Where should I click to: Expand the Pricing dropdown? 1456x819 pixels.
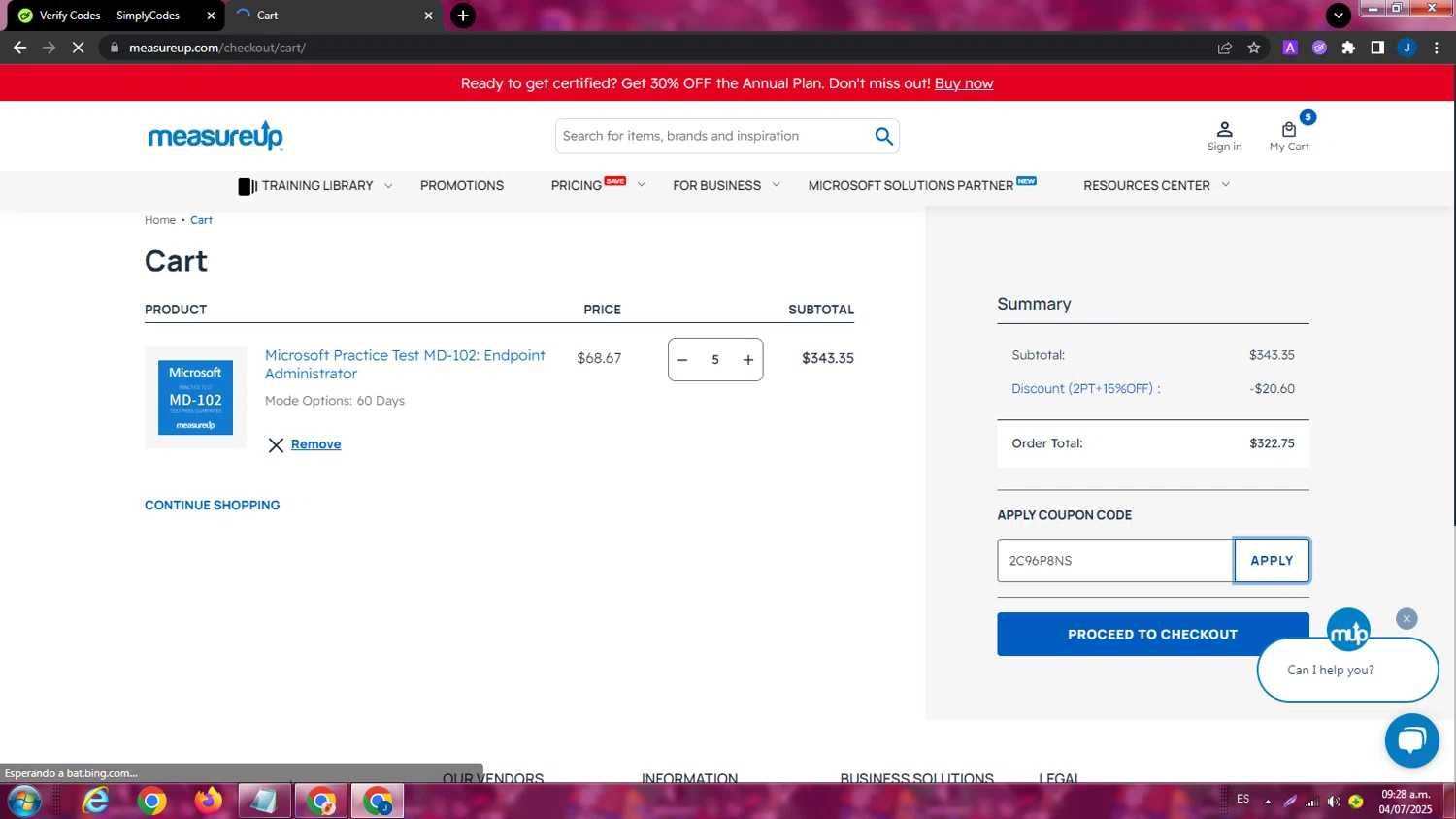(598, 185)
